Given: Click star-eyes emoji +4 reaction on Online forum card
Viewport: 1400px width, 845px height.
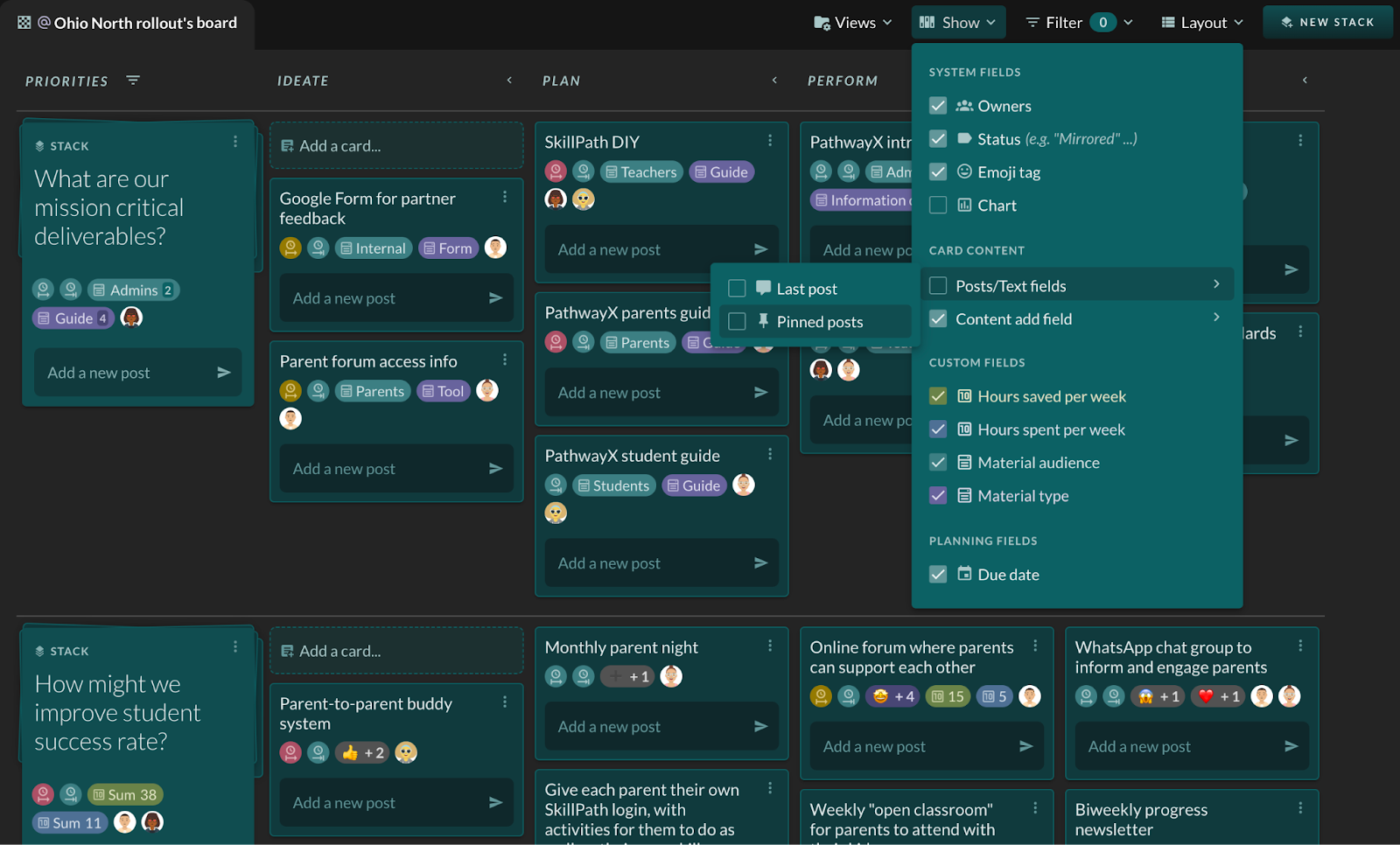Looking at the screenshot, I should pos(892,696).
